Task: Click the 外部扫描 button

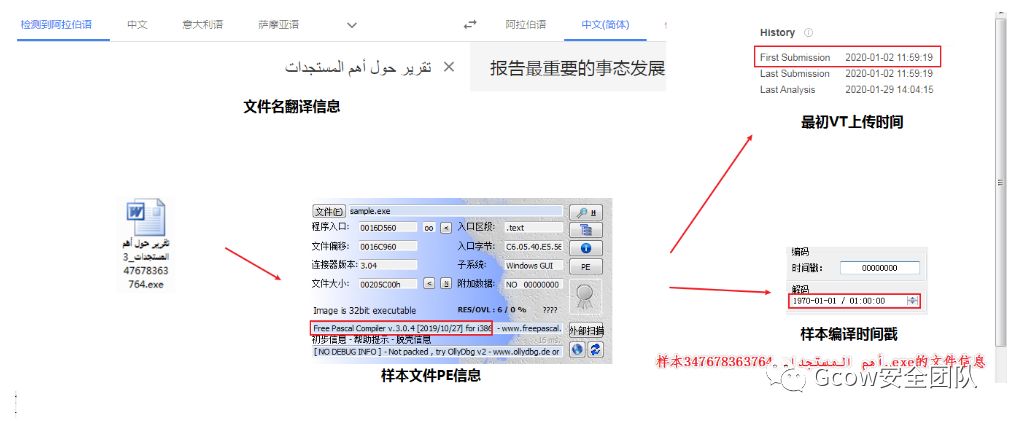Action: pos(586,331)
